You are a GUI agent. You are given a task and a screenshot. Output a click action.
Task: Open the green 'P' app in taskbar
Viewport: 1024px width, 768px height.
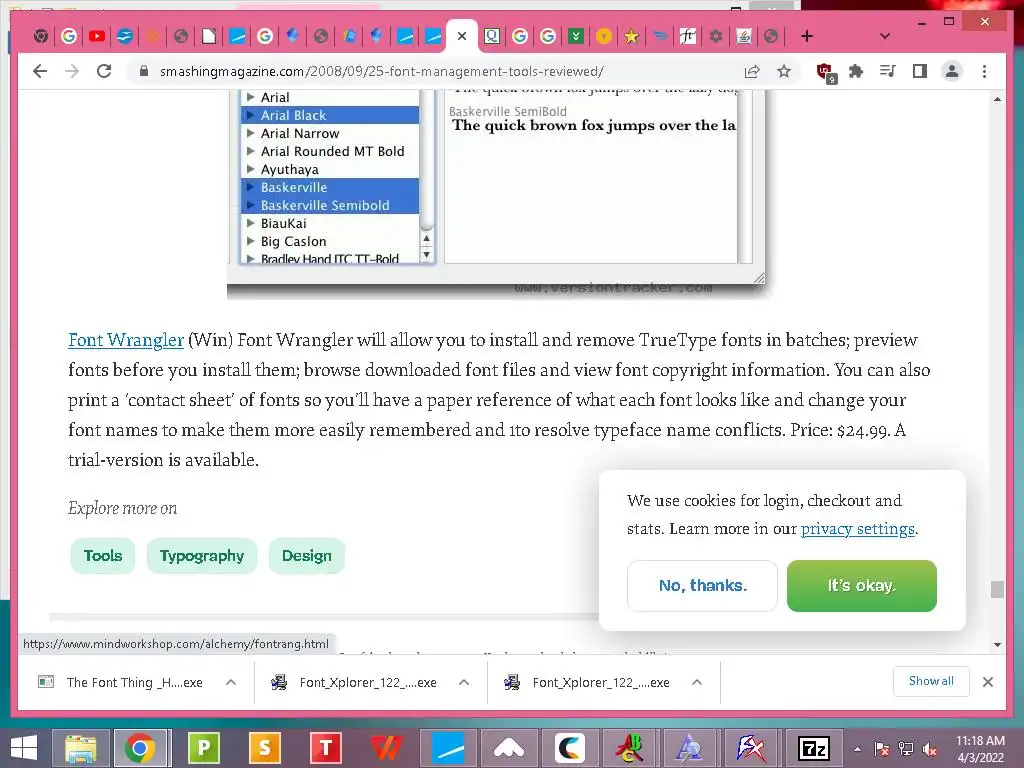pyautogui.click(x=203, y=748)
